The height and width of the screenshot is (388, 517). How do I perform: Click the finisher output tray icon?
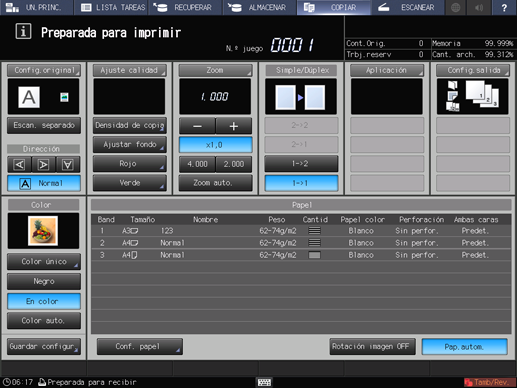pos(453,96)
